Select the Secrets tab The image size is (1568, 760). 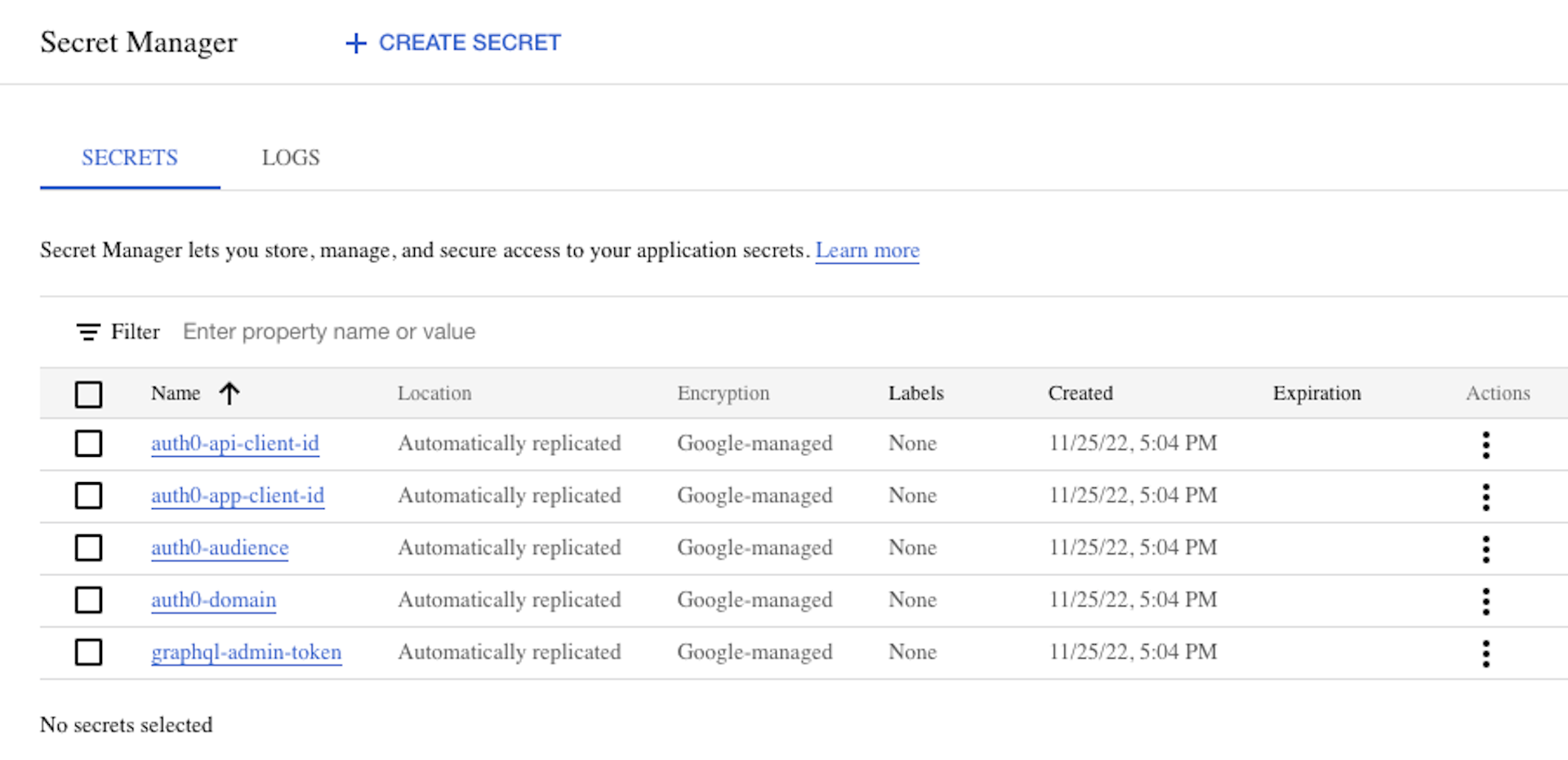click(130, 158)
